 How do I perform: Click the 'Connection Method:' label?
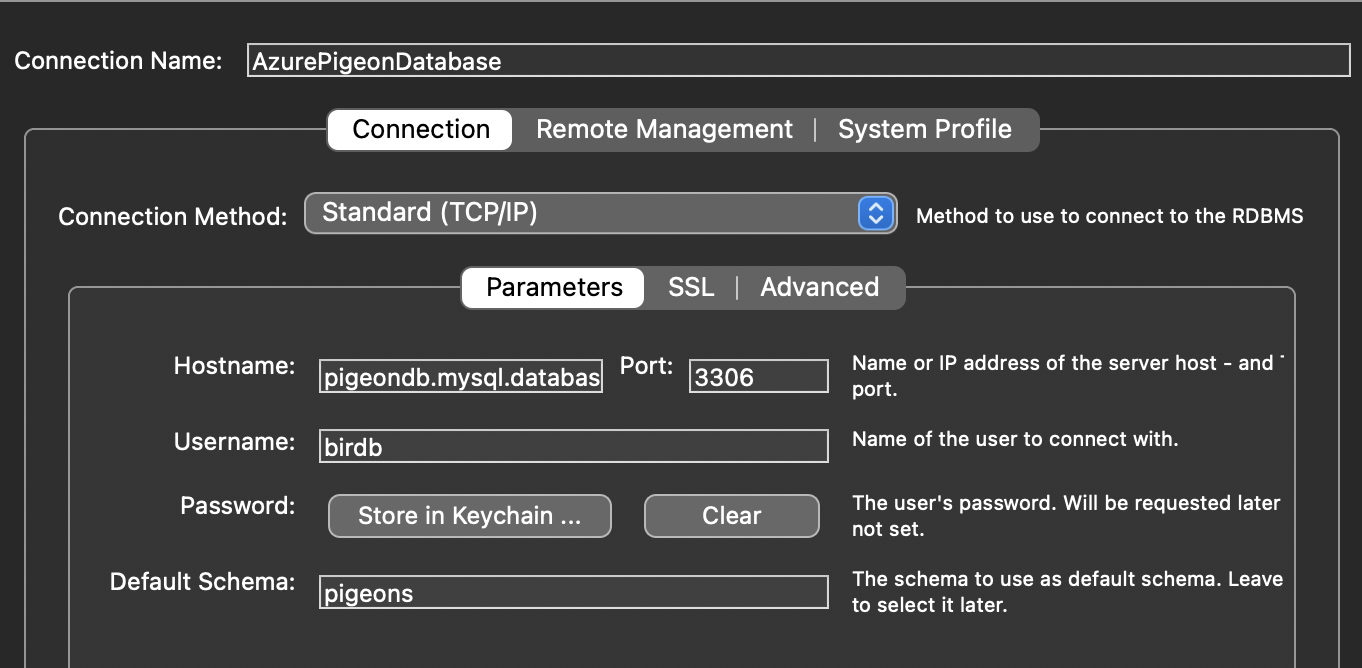[x=173, y=216]
